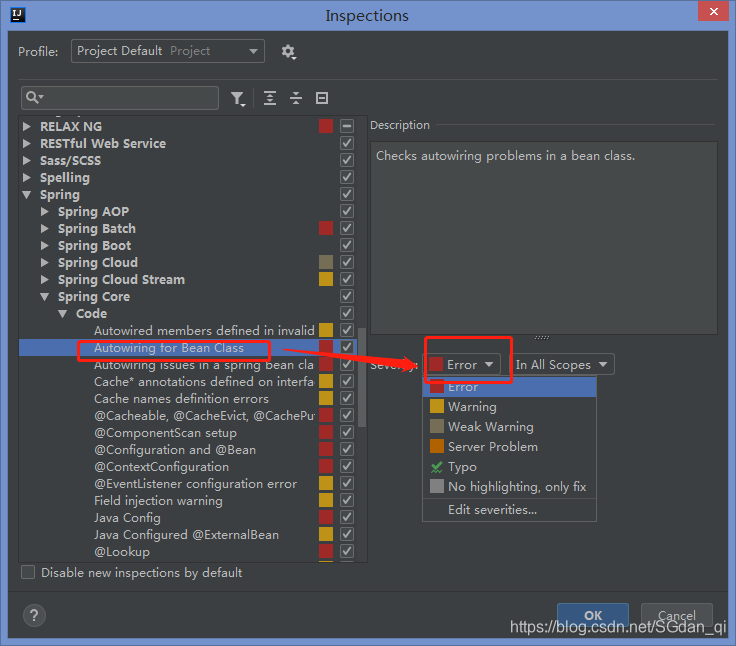Open the Project Default profile dropdown
This screenshot has height=646, width=736.
pos(168,51)
